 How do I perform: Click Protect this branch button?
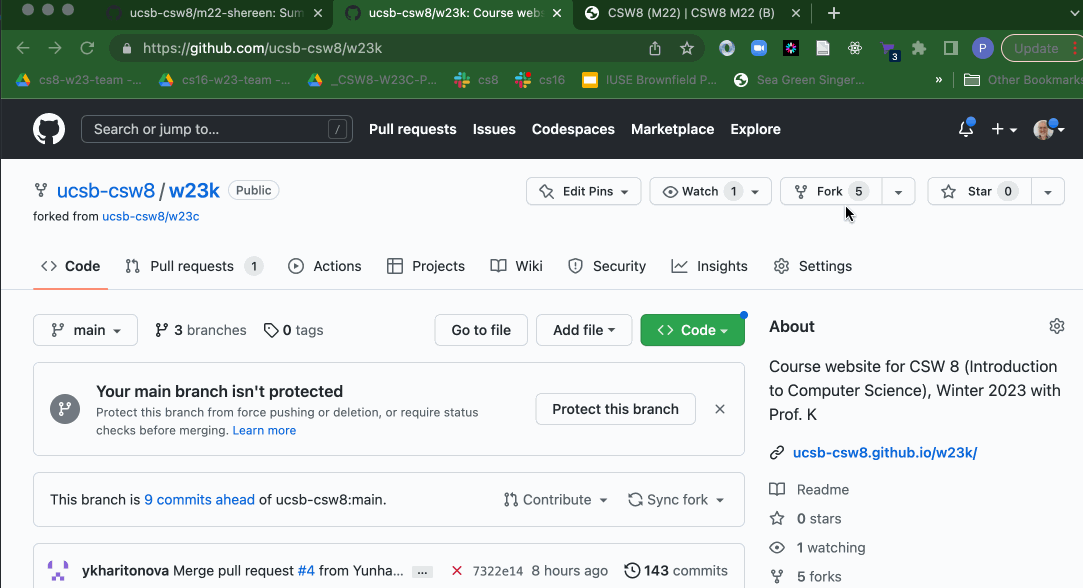(615, 409)
